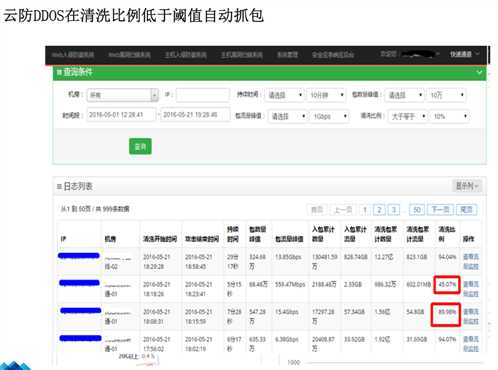Go to the 首页 first page button
498x370 pixels.
(317, 210)
